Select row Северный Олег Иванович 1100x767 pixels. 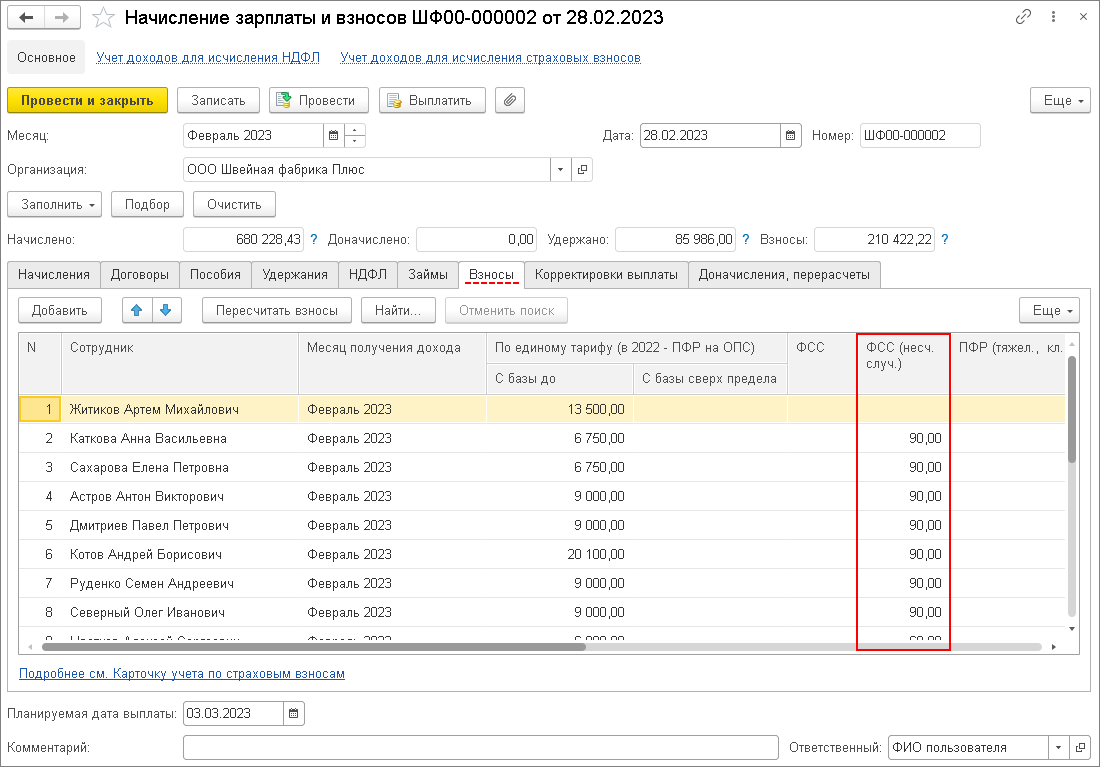coord(542,613)
